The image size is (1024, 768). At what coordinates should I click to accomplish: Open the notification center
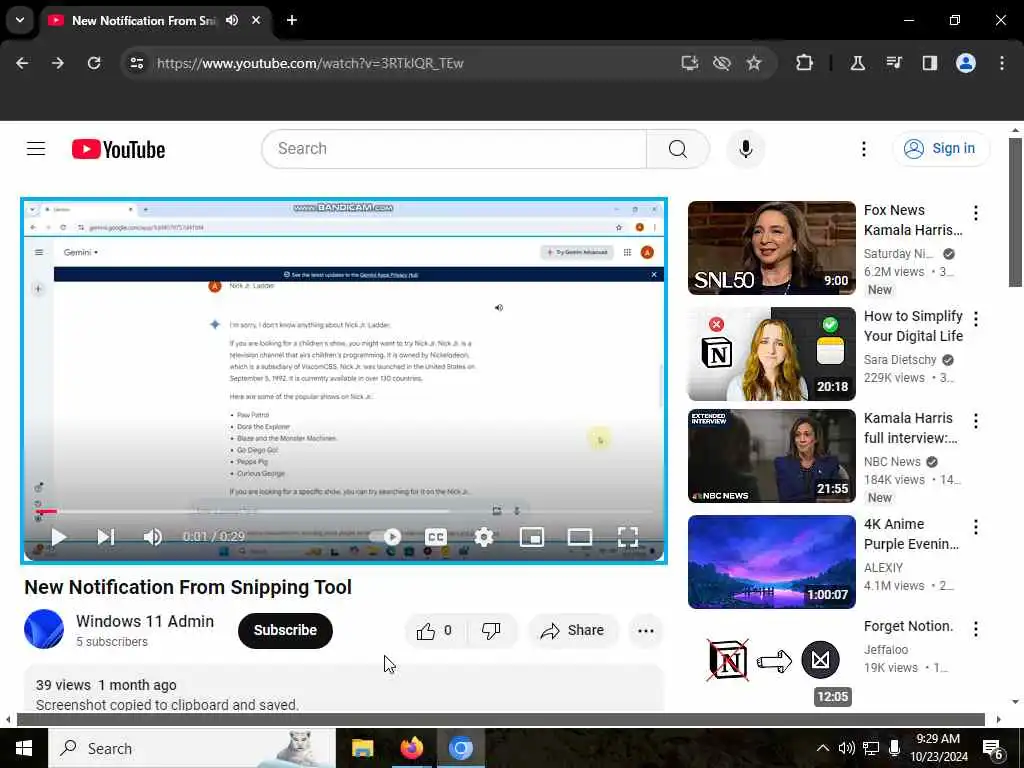tap(993, 748)
